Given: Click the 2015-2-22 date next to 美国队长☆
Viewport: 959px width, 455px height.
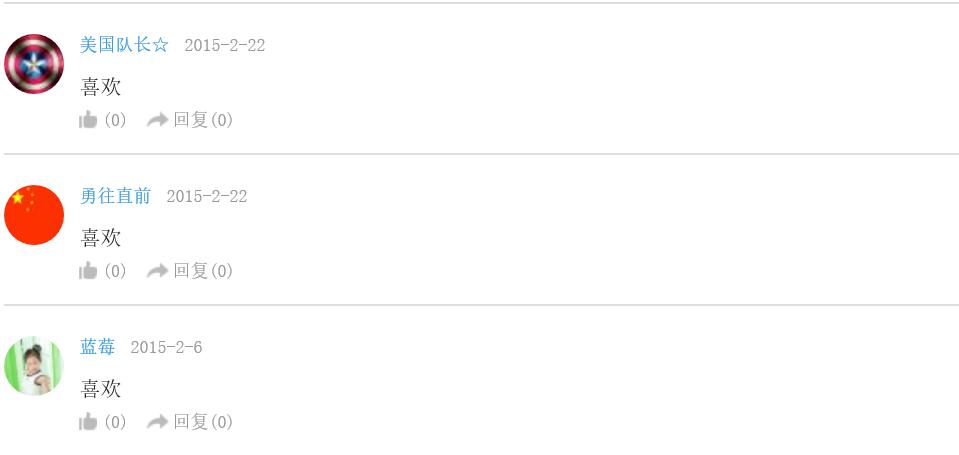Looking at the screenshot, I should pos(224,45).
